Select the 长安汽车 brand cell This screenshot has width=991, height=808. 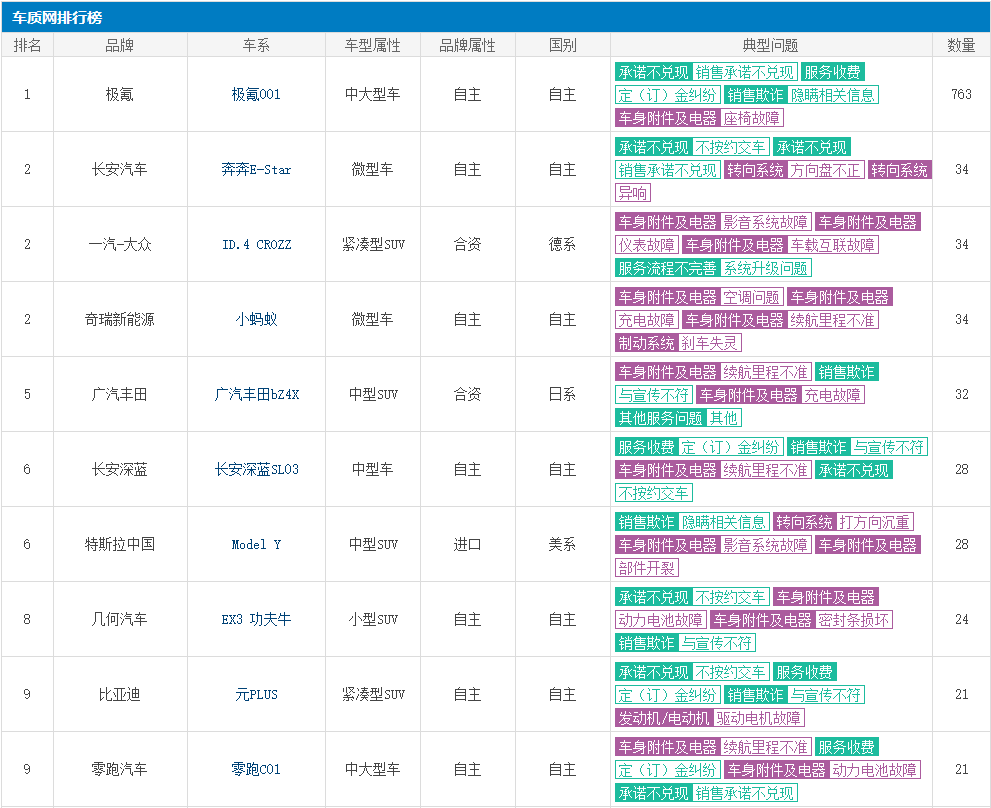pyautogui.click(x=119, y=169)
